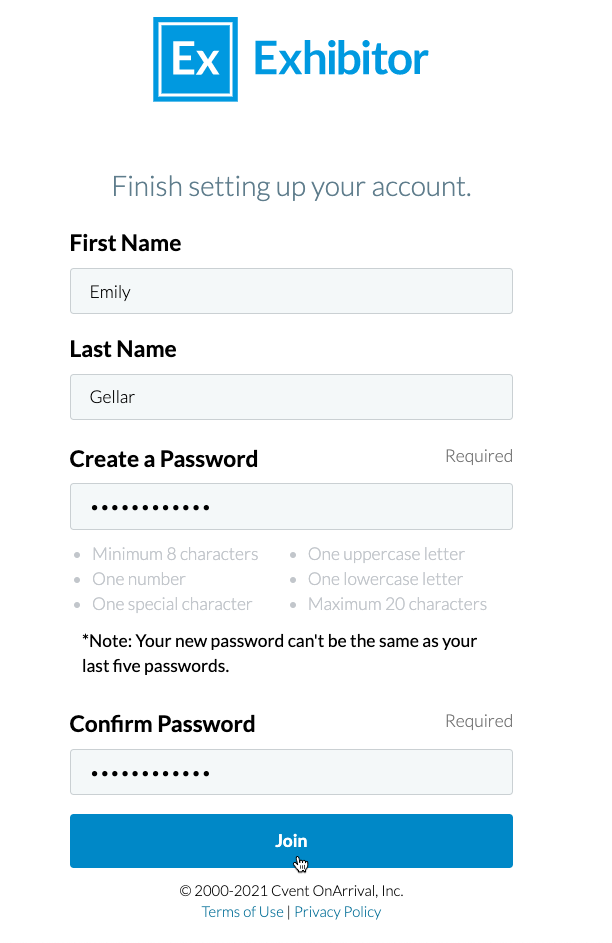The image size is (612, 943).
Task: Select the Finish setting up your account heading
Action: tap(291, 186)
